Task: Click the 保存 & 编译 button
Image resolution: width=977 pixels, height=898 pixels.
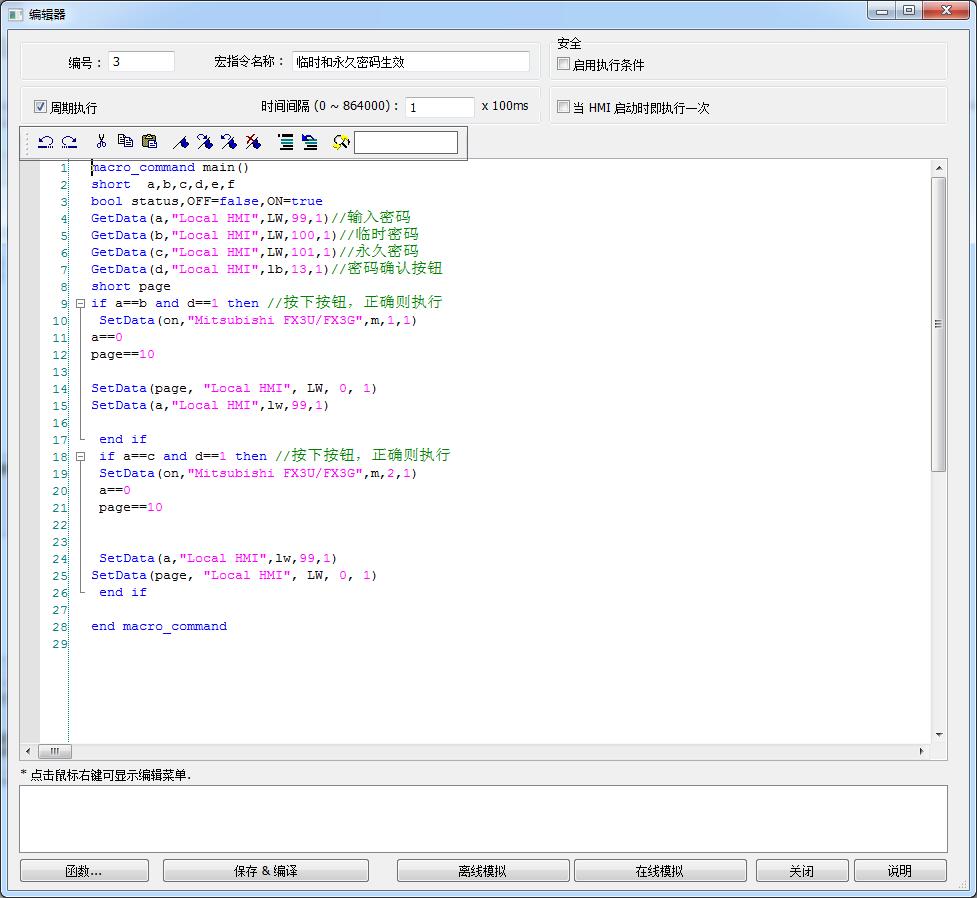Action: (x=265, y=871)
